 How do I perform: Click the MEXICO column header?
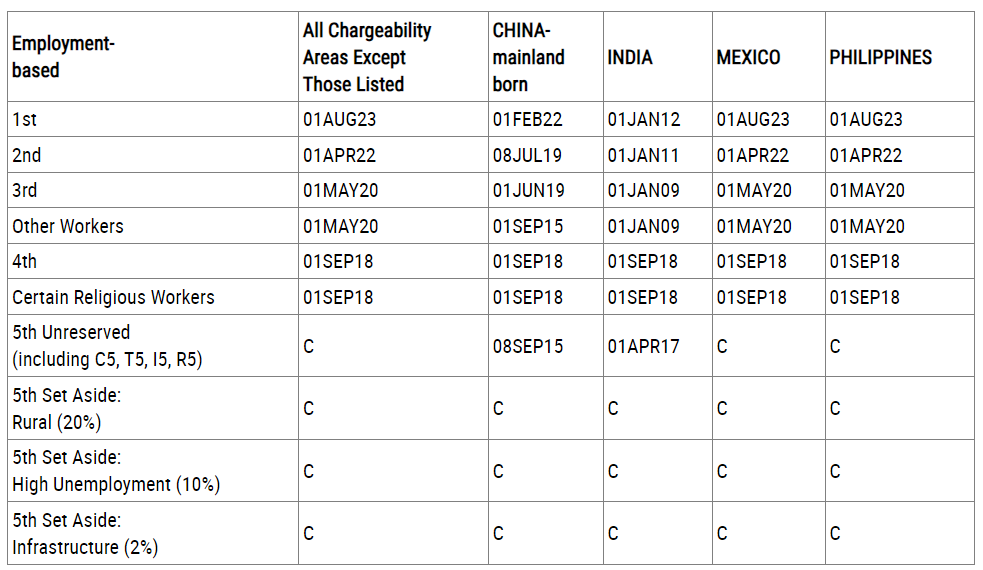(x=749, y=58)
